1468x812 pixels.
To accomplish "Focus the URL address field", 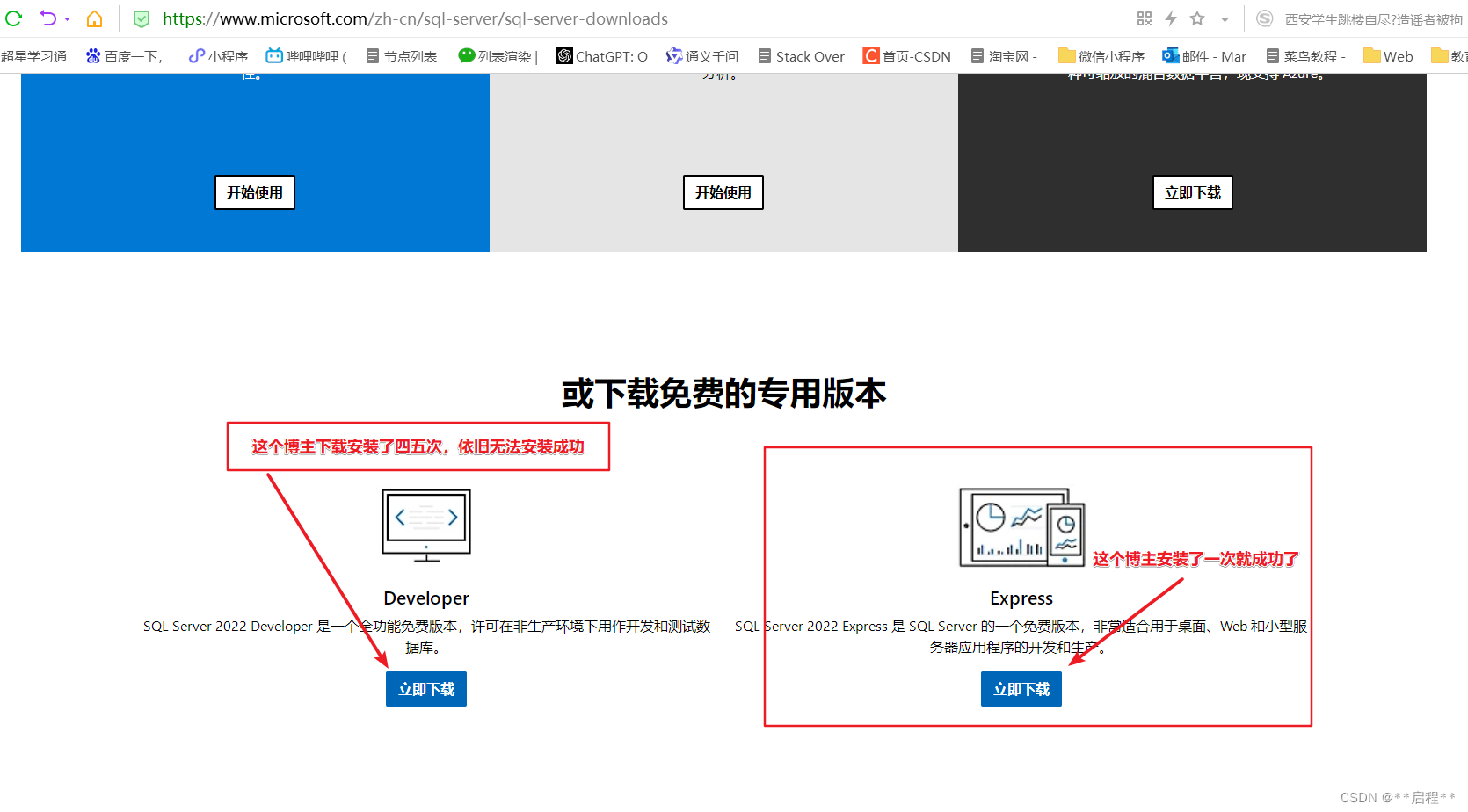I will point(415,18).
